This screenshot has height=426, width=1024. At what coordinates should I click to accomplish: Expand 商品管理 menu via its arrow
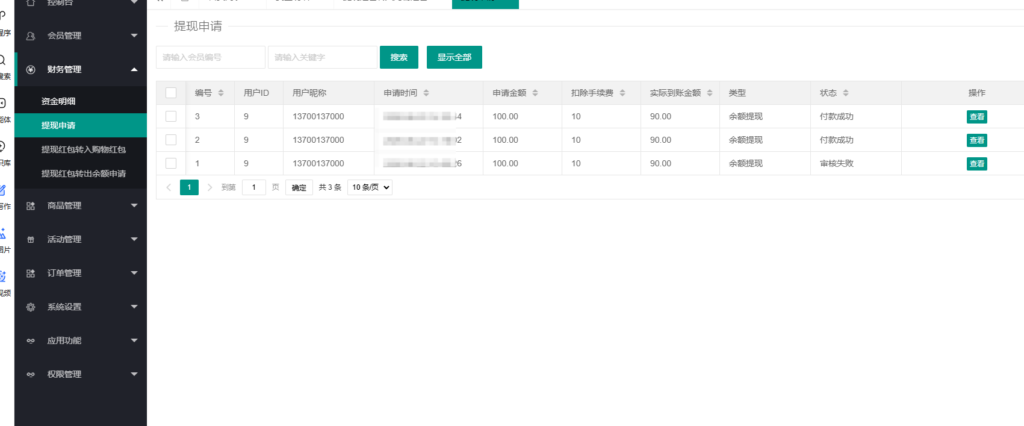(134, 206)
